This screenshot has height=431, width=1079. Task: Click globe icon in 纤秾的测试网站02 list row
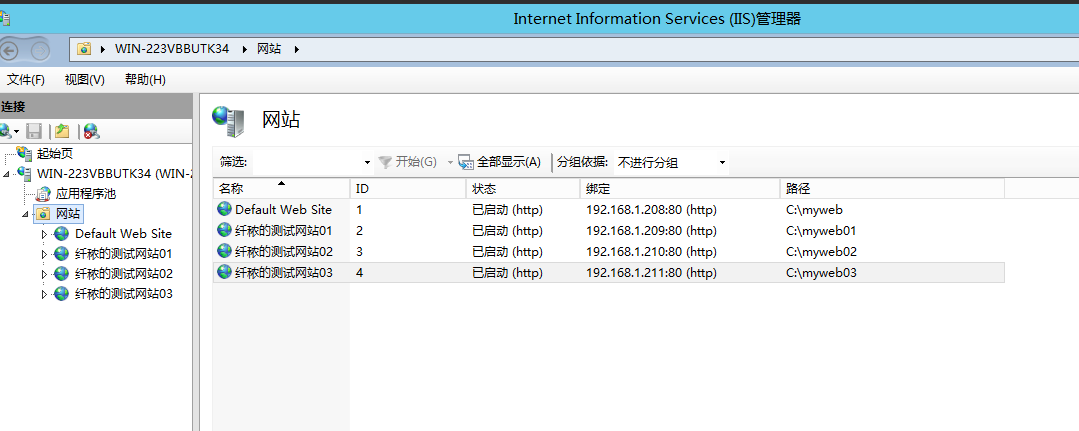pyautogui.click(x=224, y=251)
